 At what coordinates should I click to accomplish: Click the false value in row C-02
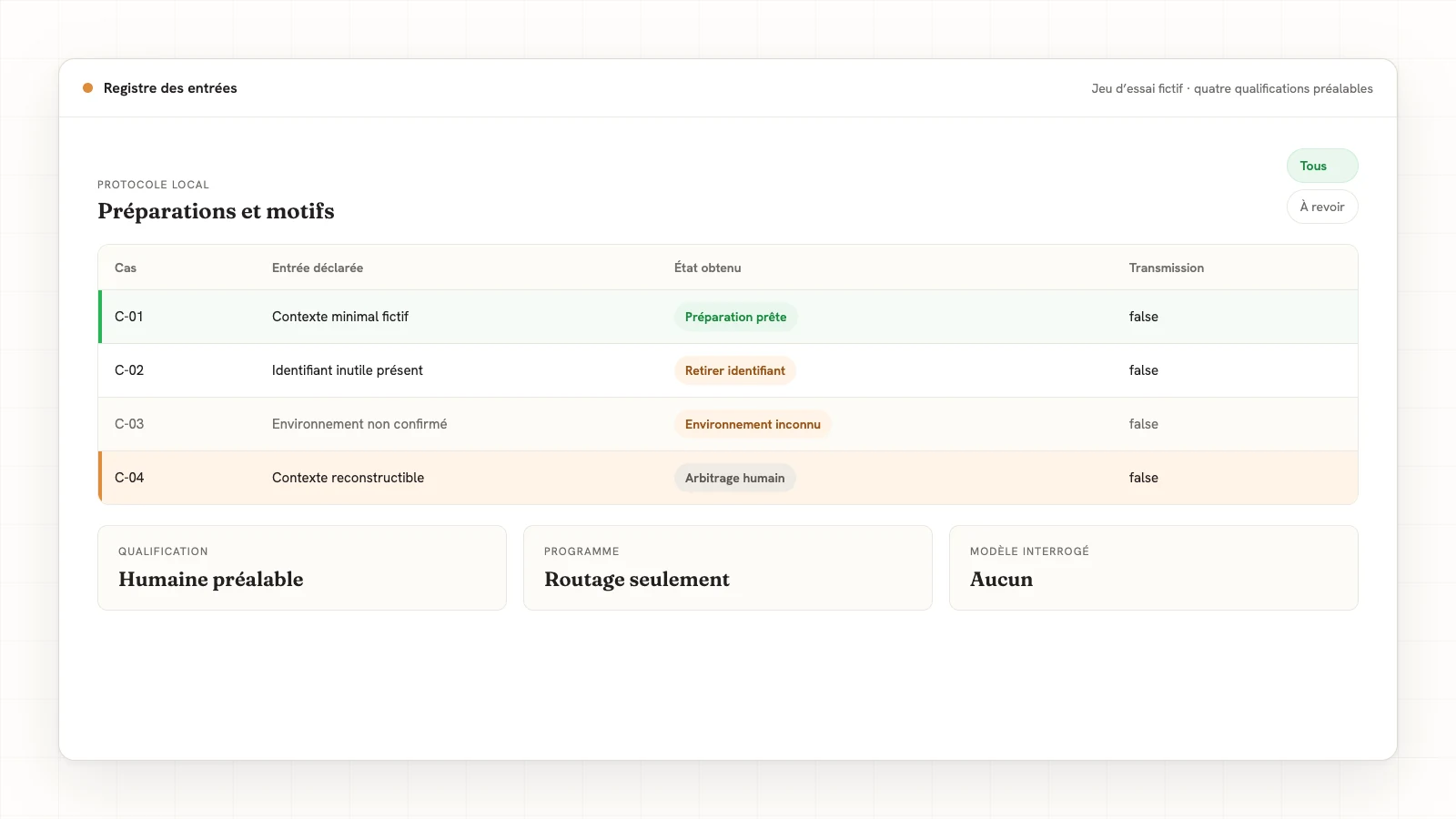(1144, 370)
